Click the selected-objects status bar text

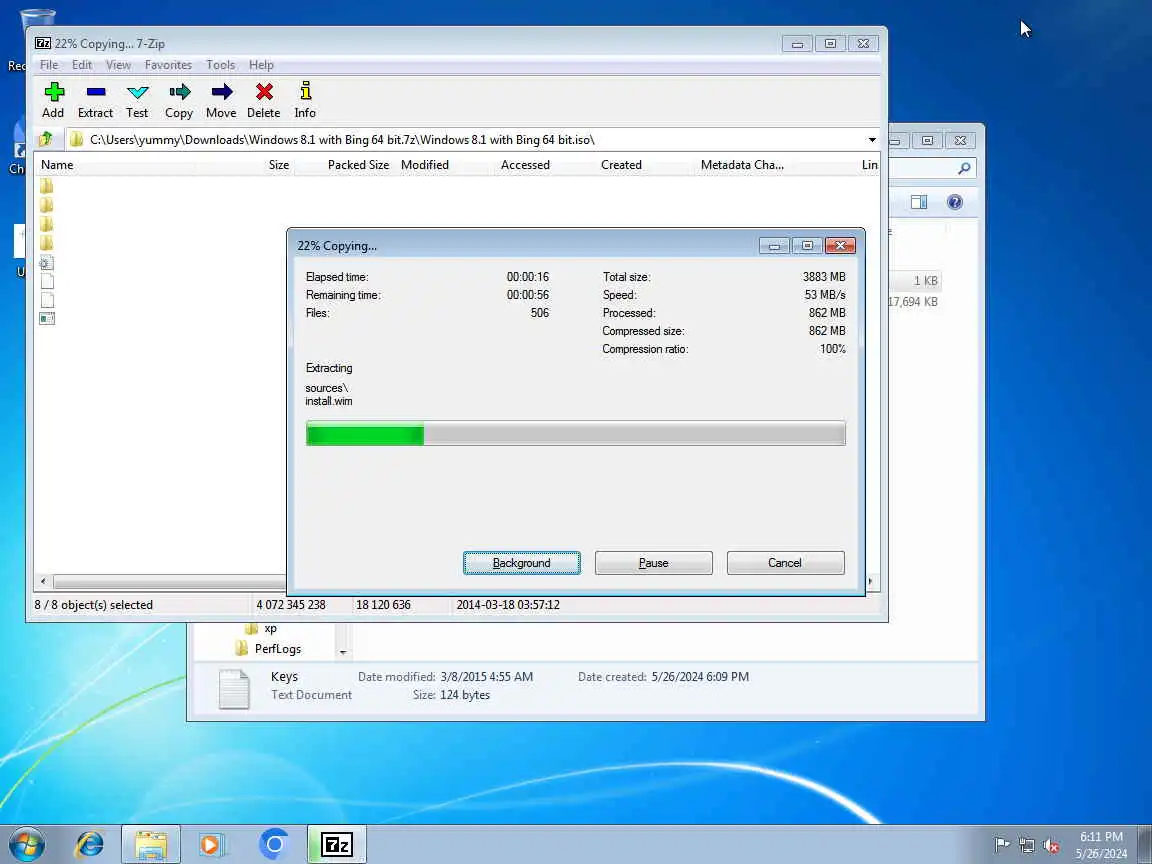94,605
